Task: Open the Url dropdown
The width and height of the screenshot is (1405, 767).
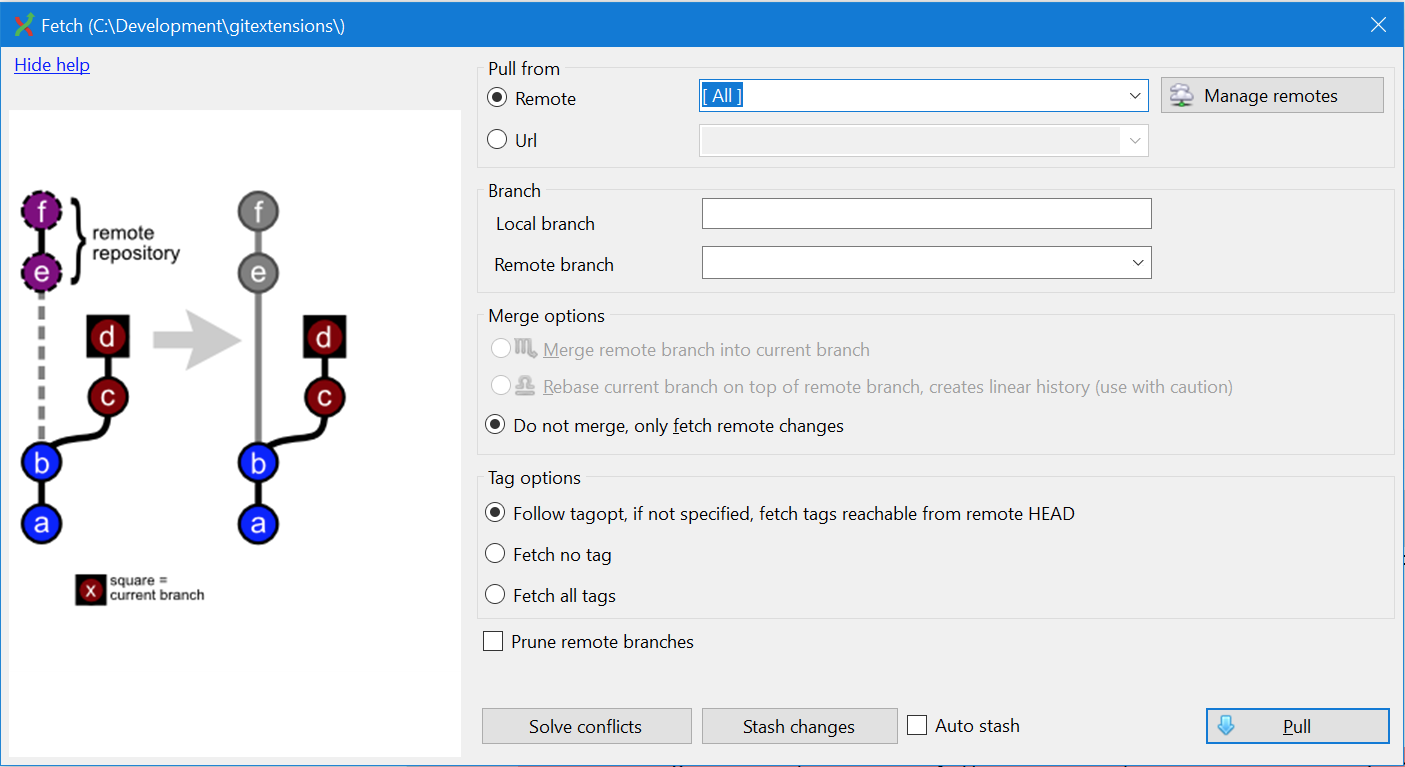Action: [1134, 140]
